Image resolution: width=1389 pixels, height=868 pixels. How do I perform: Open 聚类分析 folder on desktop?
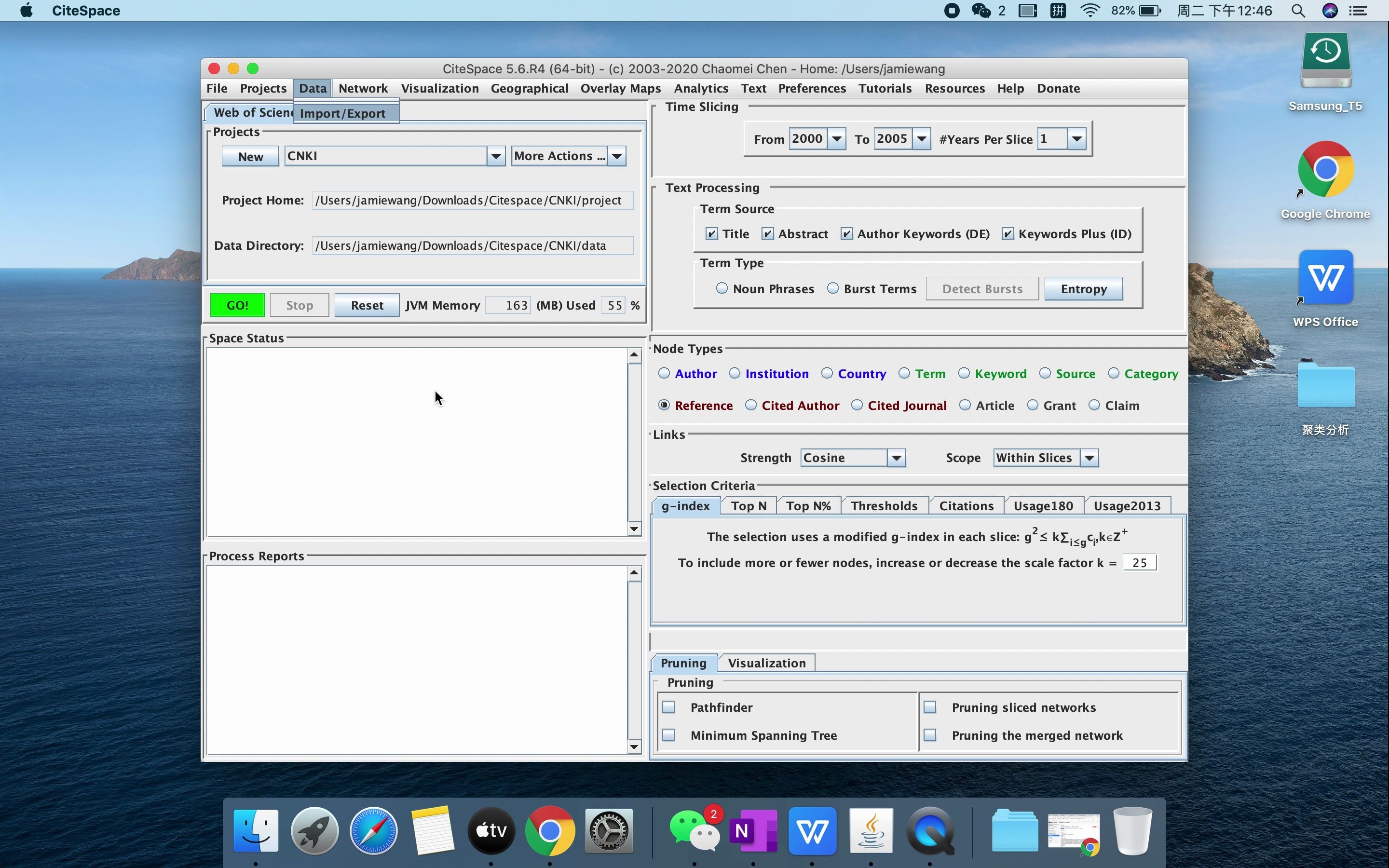(1325, 385)
